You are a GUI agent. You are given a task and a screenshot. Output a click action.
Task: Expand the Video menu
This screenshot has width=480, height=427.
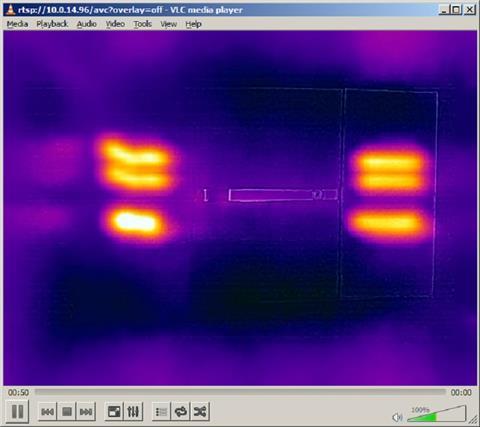point(115,24)
